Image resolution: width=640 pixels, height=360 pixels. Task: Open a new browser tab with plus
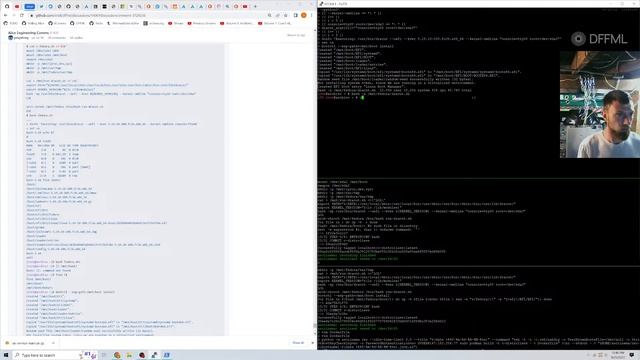(256, 7)
